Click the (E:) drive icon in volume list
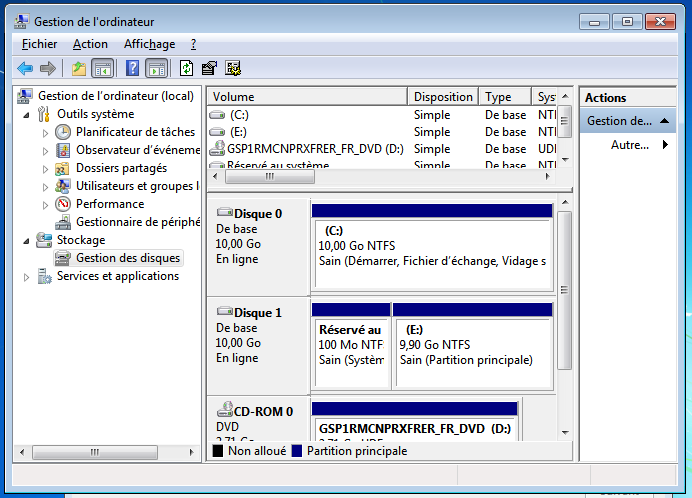The width and height of the screenshot is (692, 498). pos(217,132)
